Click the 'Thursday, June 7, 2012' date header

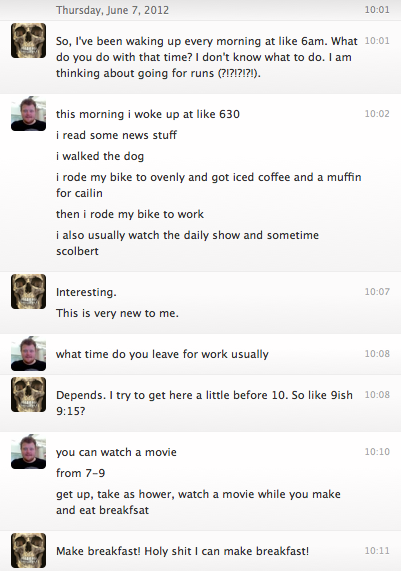[x=112, y=10]
